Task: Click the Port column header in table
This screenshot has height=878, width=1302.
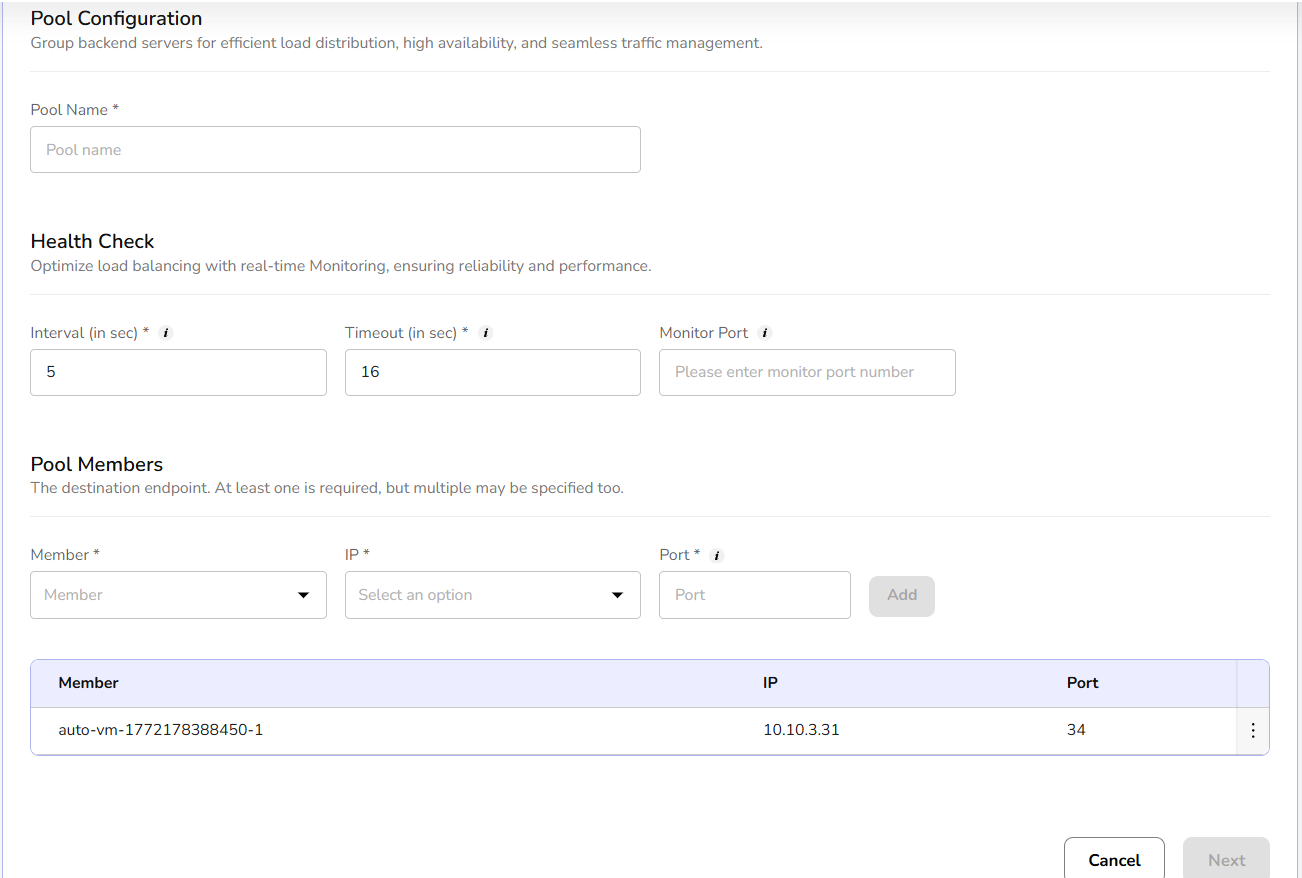Action: (x=1082, y=683)
